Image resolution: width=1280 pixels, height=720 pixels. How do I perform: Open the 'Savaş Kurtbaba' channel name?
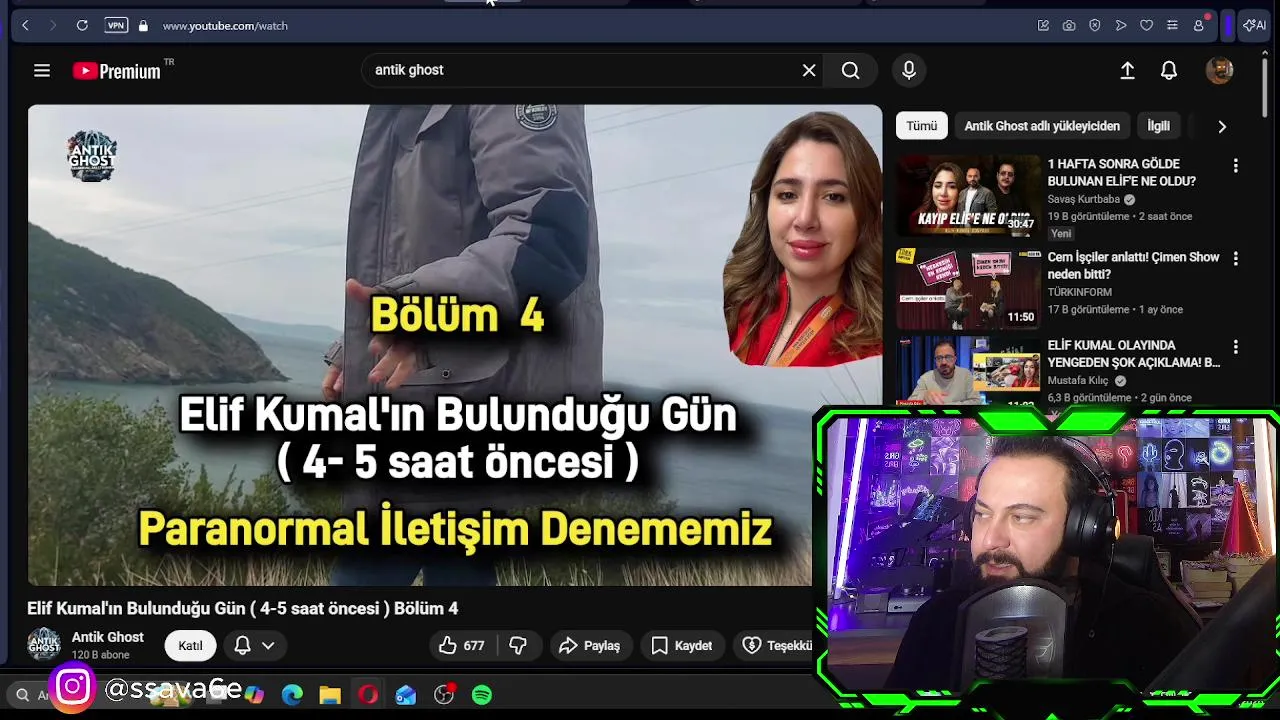coord(1083,199)
